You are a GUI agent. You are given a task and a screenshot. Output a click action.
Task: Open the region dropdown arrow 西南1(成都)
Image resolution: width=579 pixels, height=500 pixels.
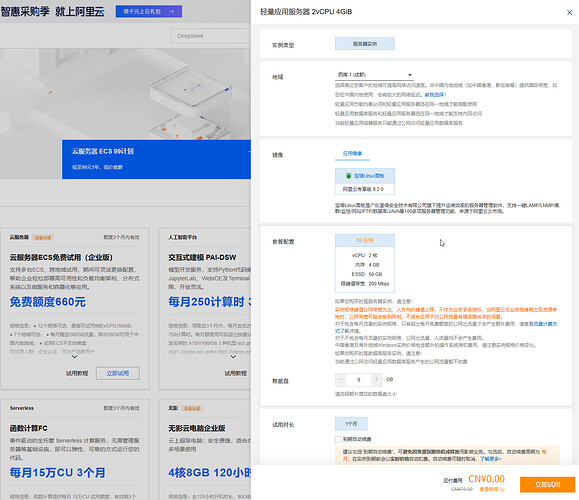pyautogui.click(x=410, y=75)
